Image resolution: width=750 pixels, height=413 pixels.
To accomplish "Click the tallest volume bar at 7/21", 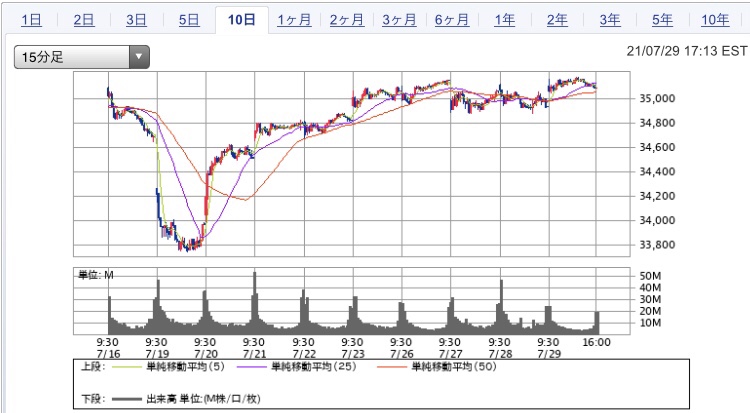I will click(x=255, y=303).
